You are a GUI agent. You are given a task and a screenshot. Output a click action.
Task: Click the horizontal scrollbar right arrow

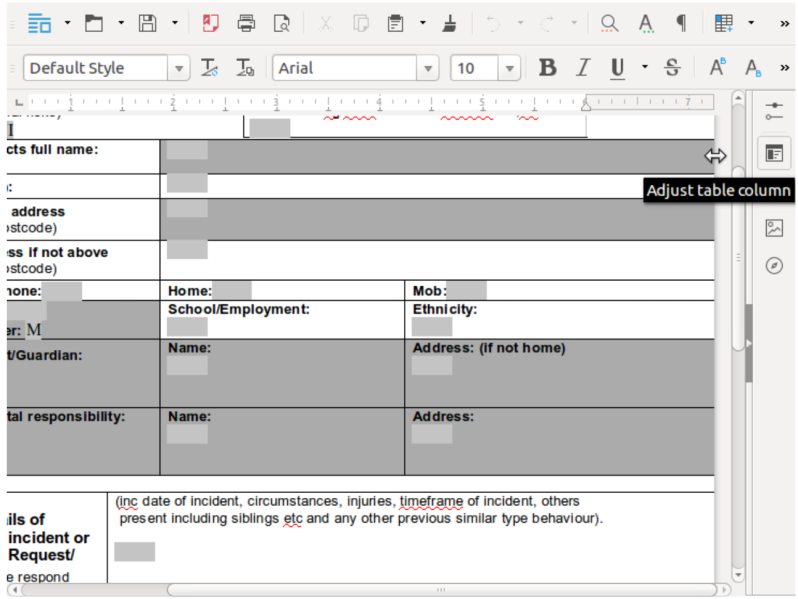[724, 590]
